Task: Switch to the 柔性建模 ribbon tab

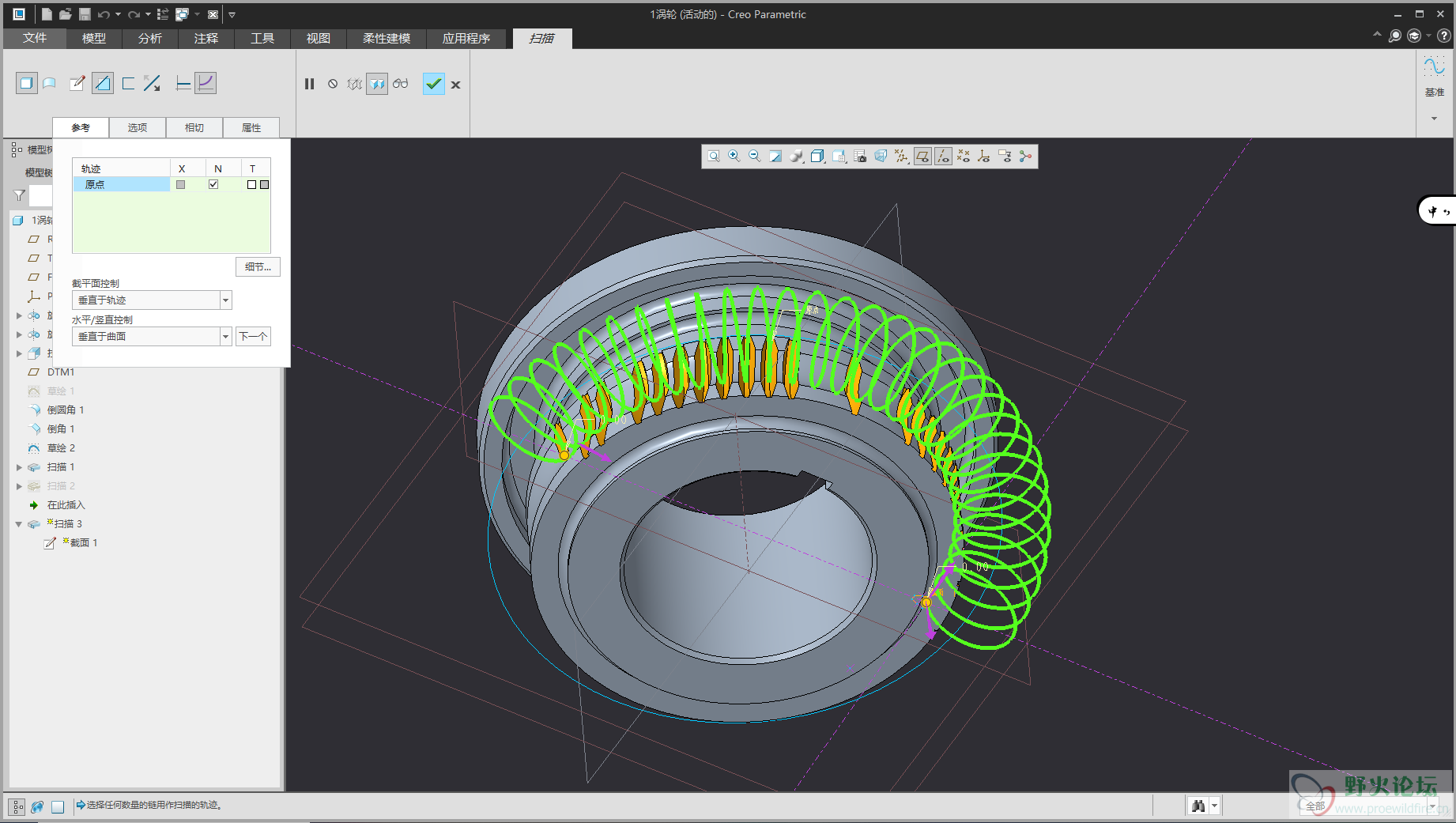Action: click(387, 38)
